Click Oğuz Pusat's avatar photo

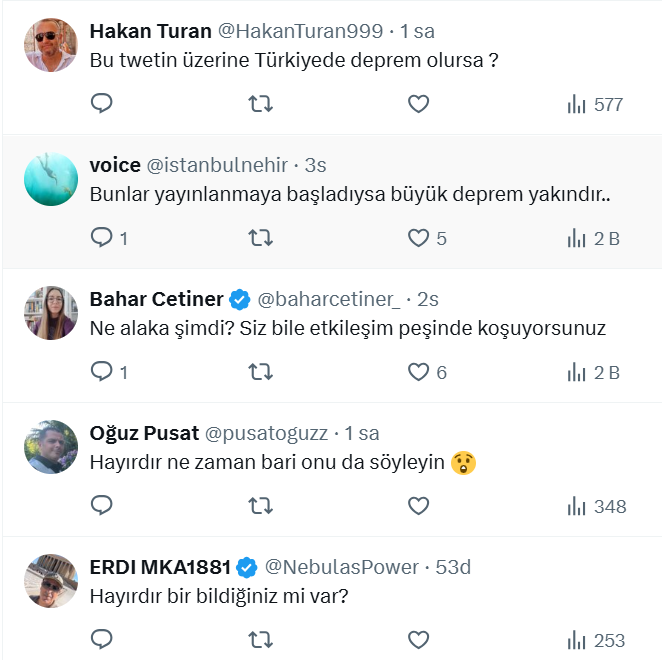(x=50, y=447)
